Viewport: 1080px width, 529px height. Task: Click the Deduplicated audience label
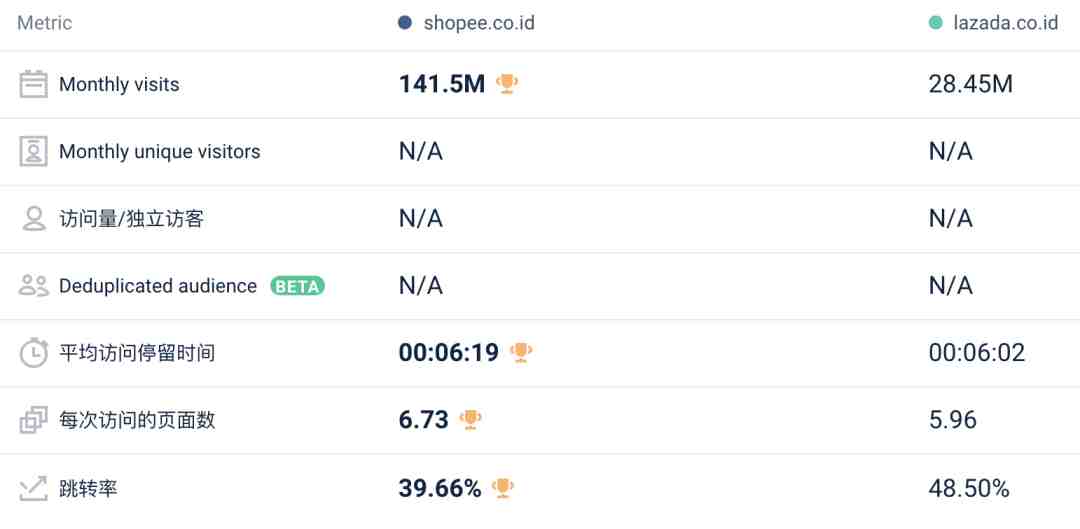click(x=158, y=286)
